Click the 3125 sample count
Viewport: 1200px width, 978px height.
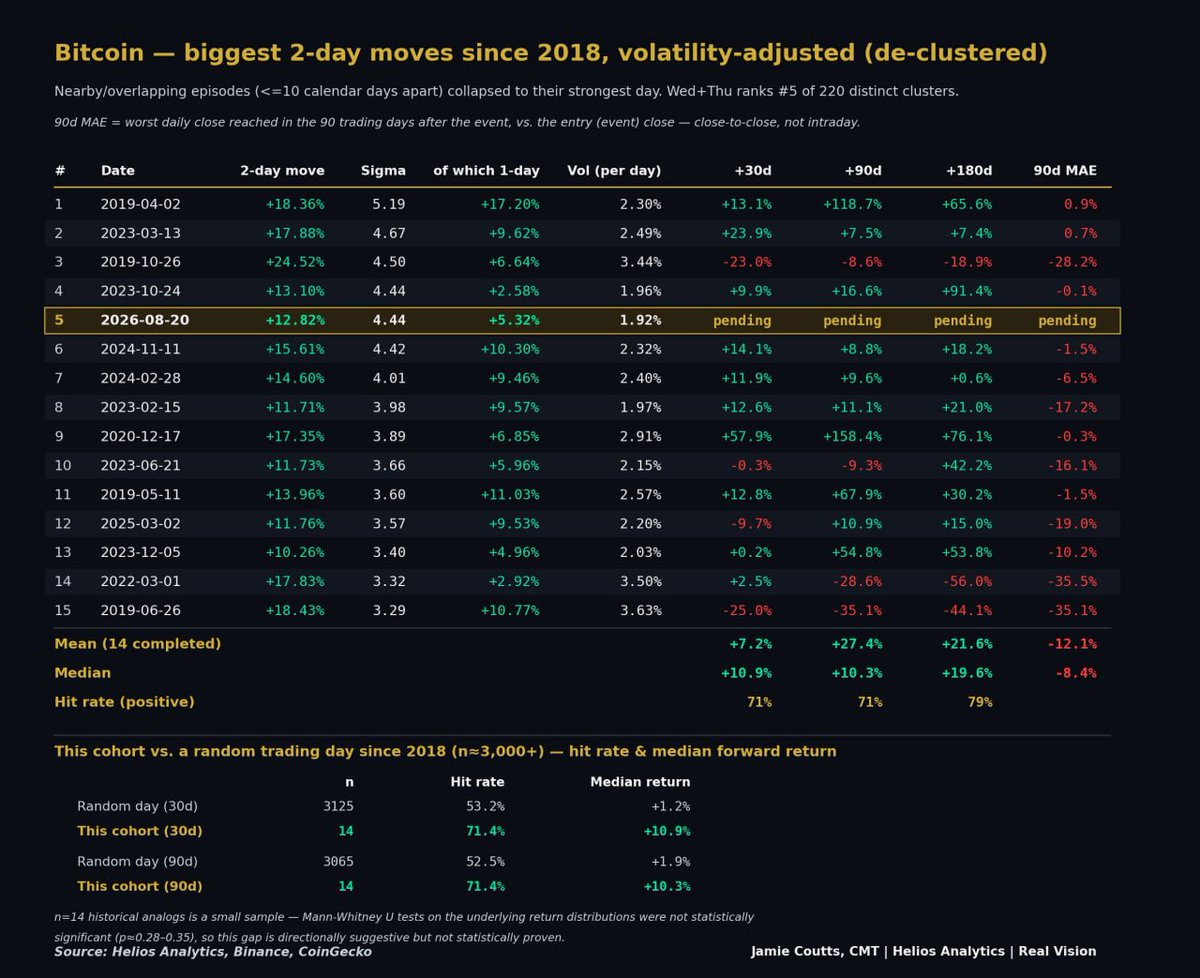(x=337, y=806)
